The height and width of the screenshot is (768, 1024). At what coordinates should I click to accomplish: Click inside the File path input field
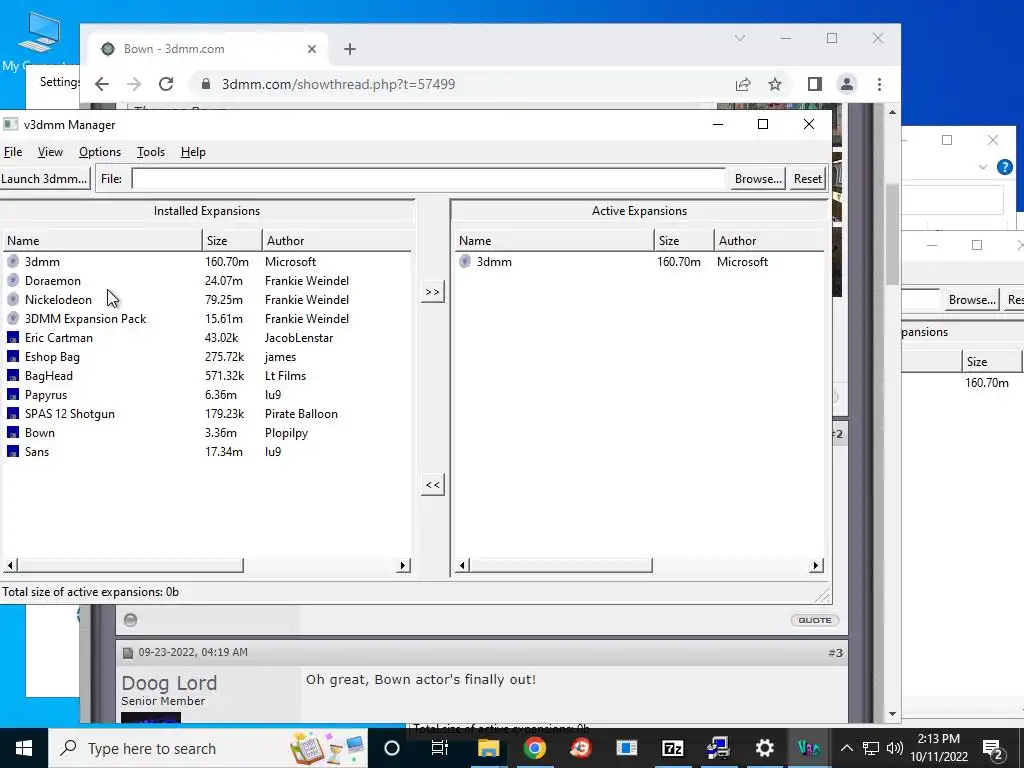coord(428,178)
